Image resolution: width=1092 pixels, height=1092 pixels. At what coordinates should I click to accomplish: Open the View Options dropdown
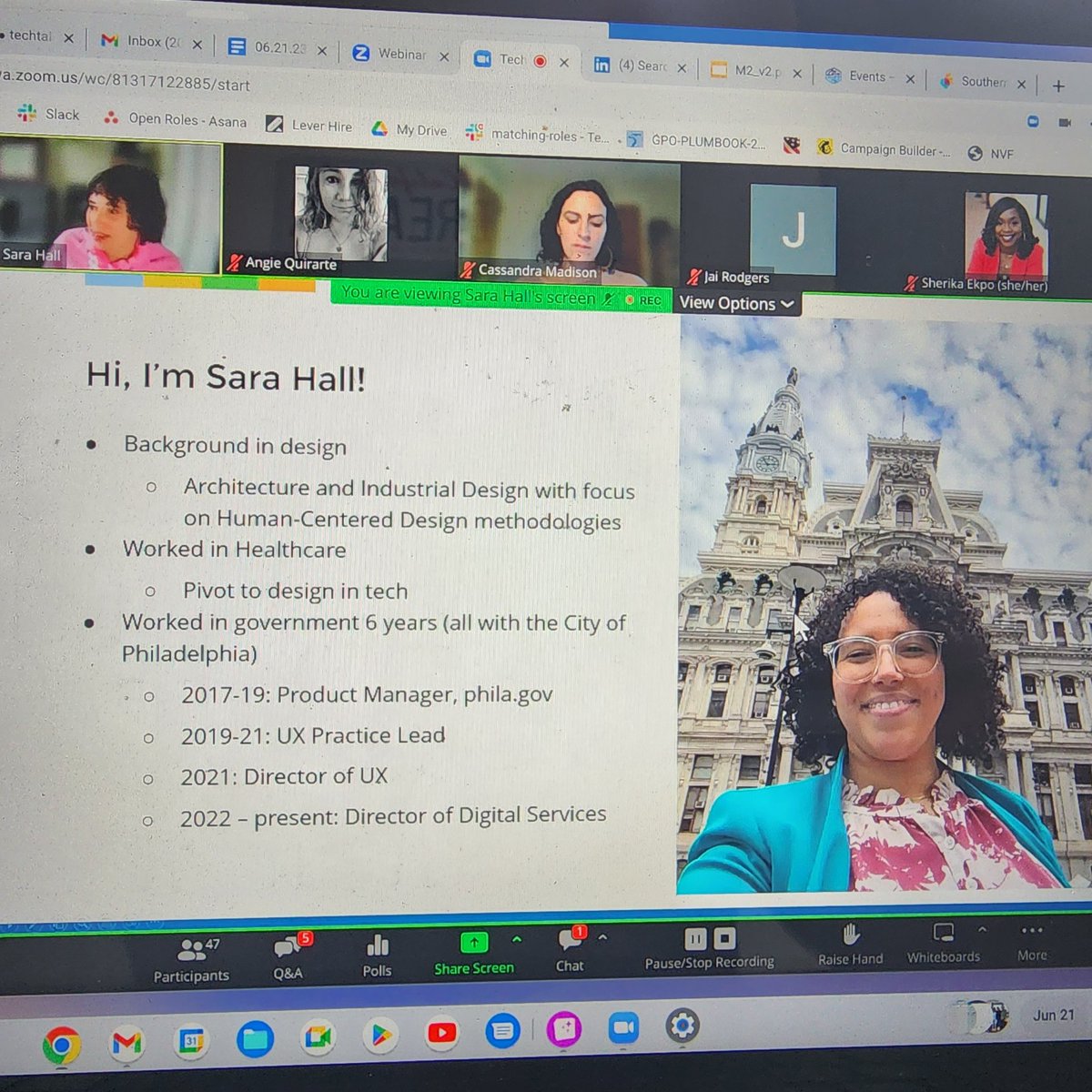tap(737, 304)
